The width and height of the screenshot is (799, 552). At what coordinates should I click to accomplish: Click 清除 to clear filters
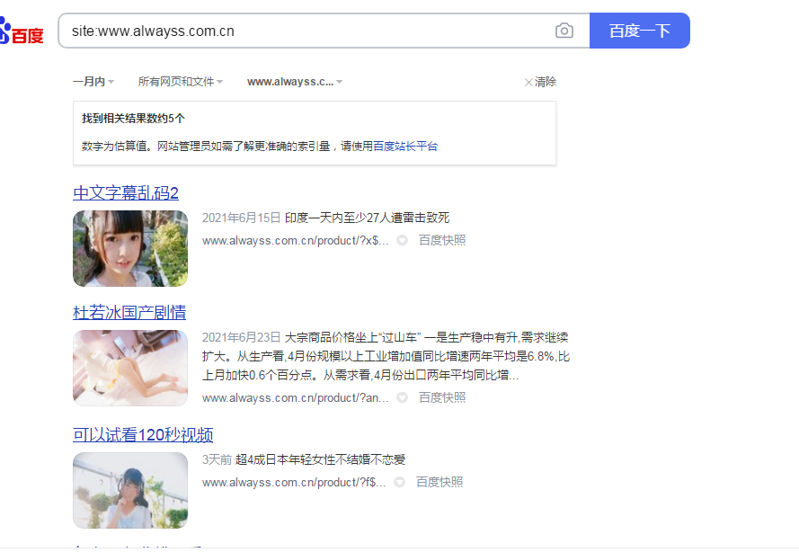[540, 82]
